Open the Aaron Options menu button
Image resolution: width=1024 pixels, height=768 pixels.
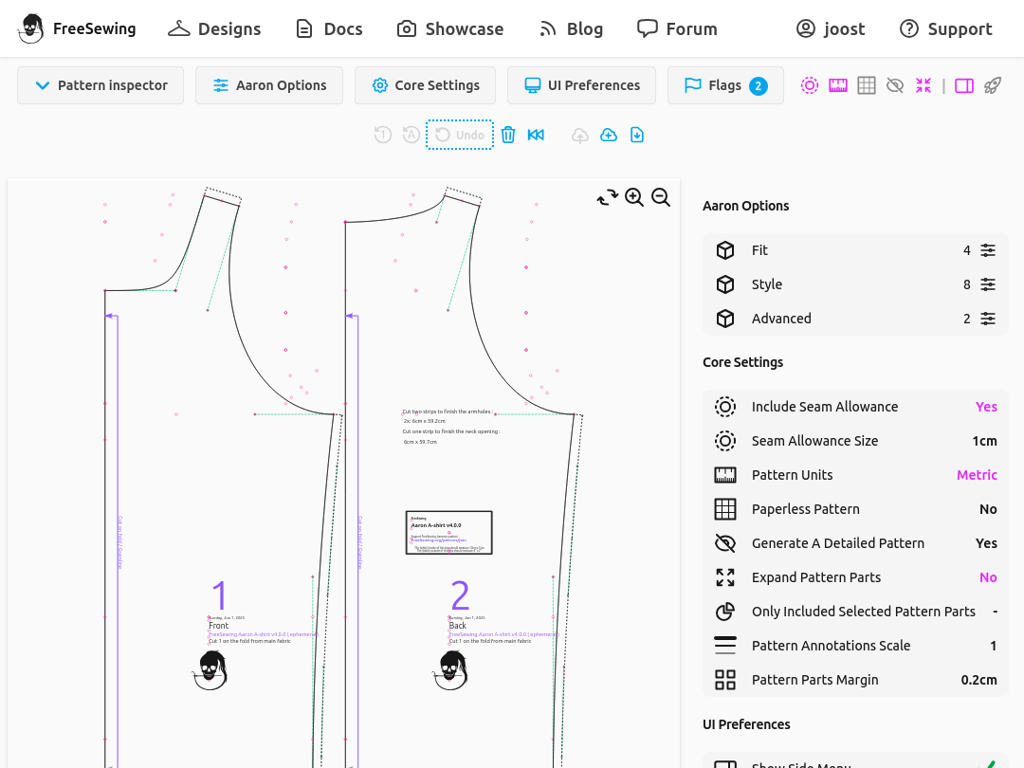(x=269, y=85)
